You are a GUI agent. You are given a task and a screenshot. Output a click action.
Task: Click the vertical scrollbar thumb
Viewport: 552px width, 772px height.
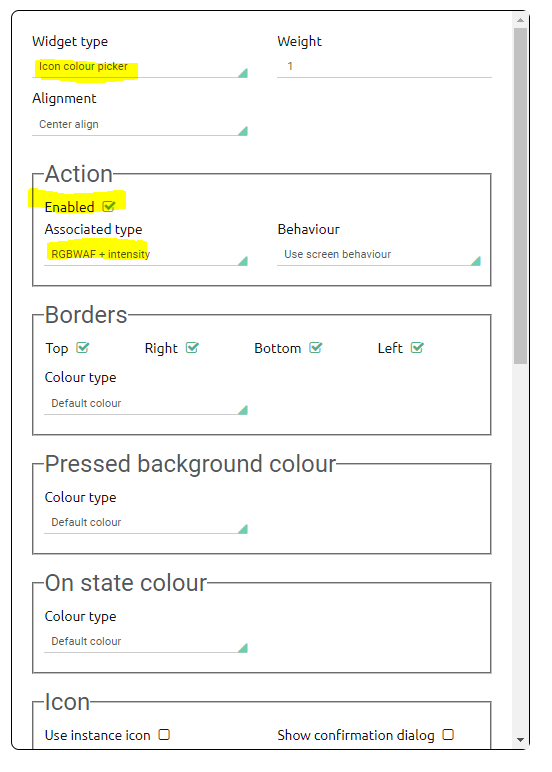(x=520, y=196)
